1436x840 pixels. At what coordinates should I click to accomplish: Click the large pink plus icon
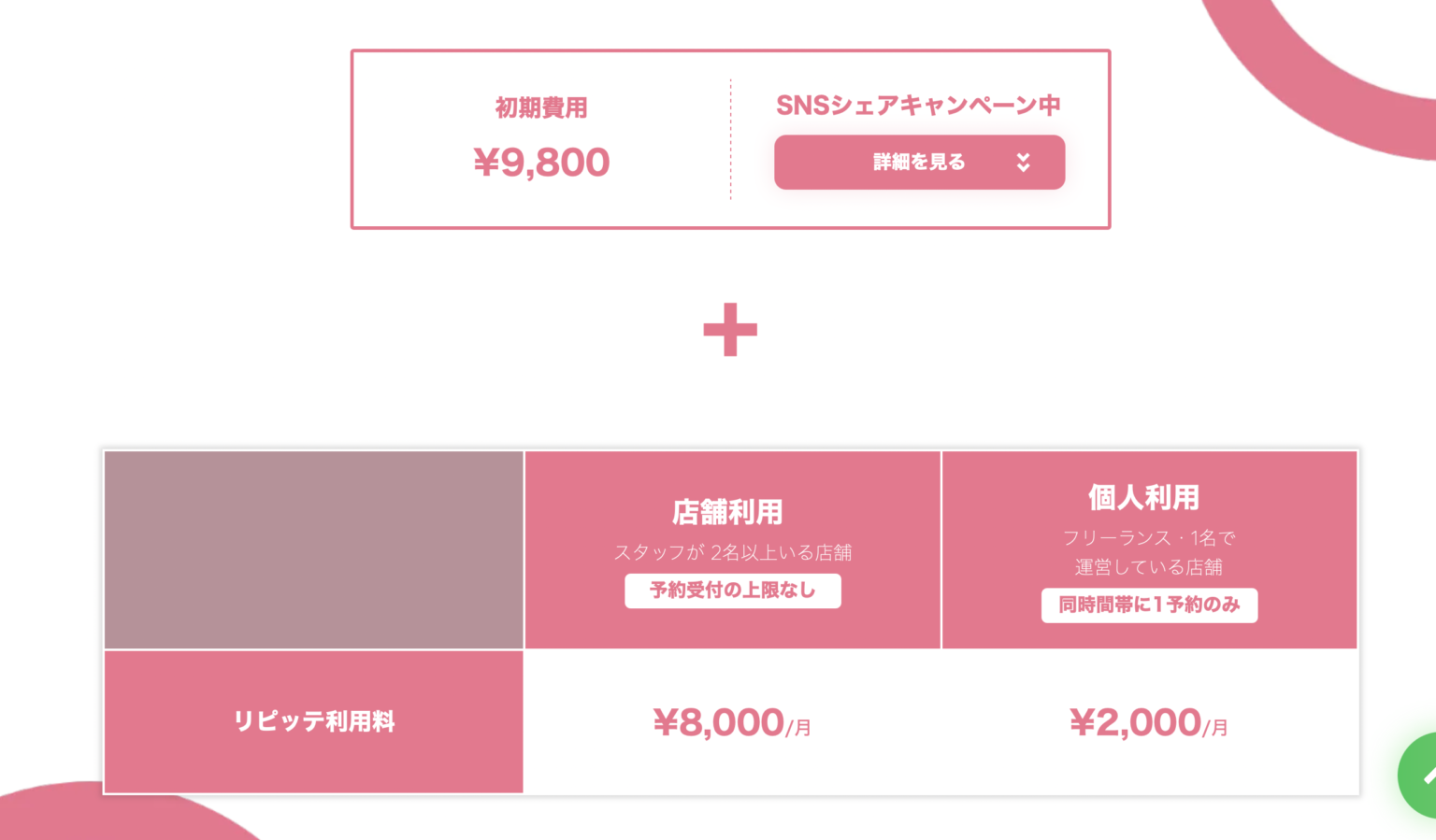730,330
